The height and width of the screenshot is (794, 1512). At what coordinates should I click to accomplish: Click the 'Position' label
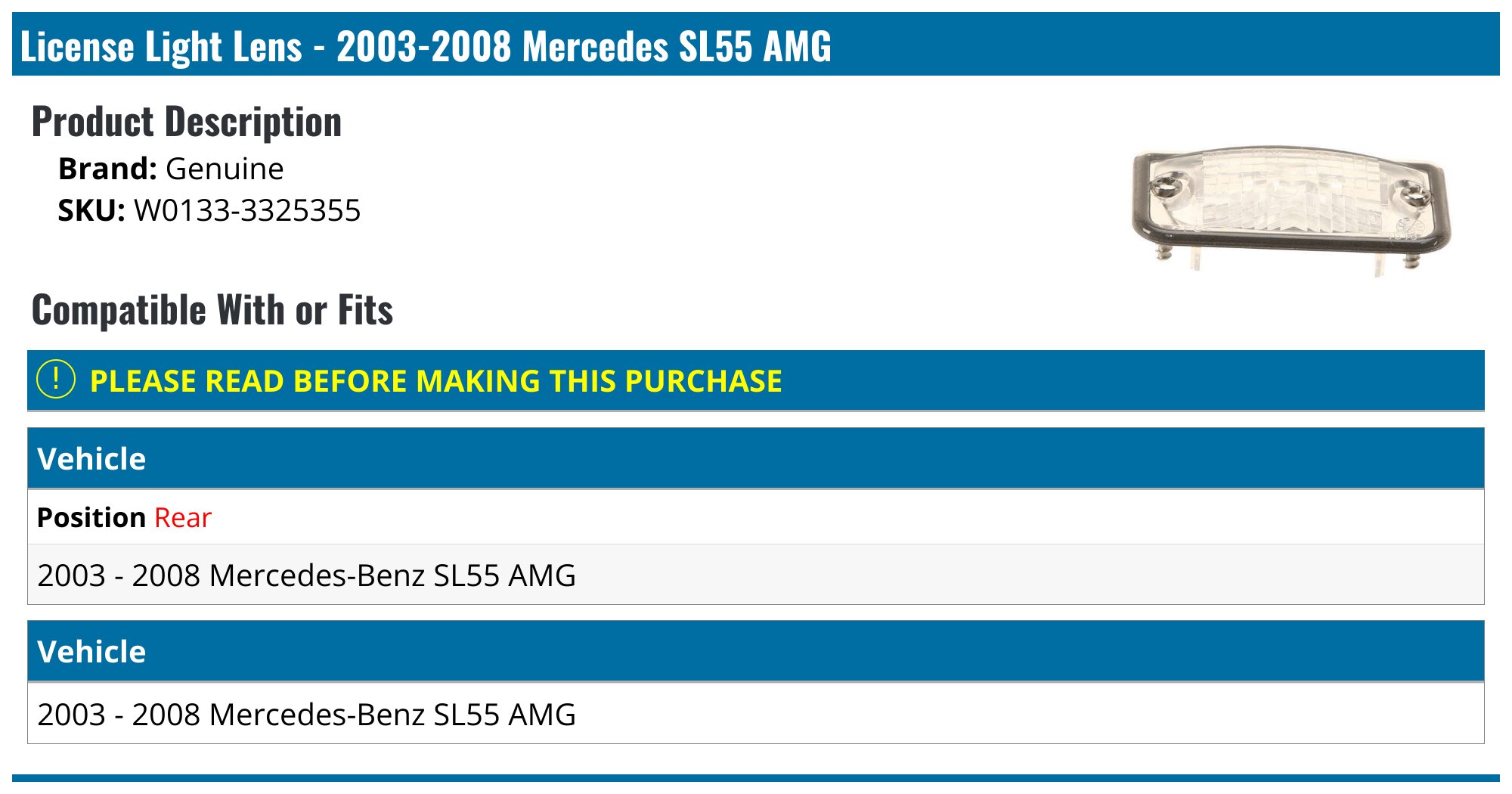pyautogui.click(x=91, y=518)
